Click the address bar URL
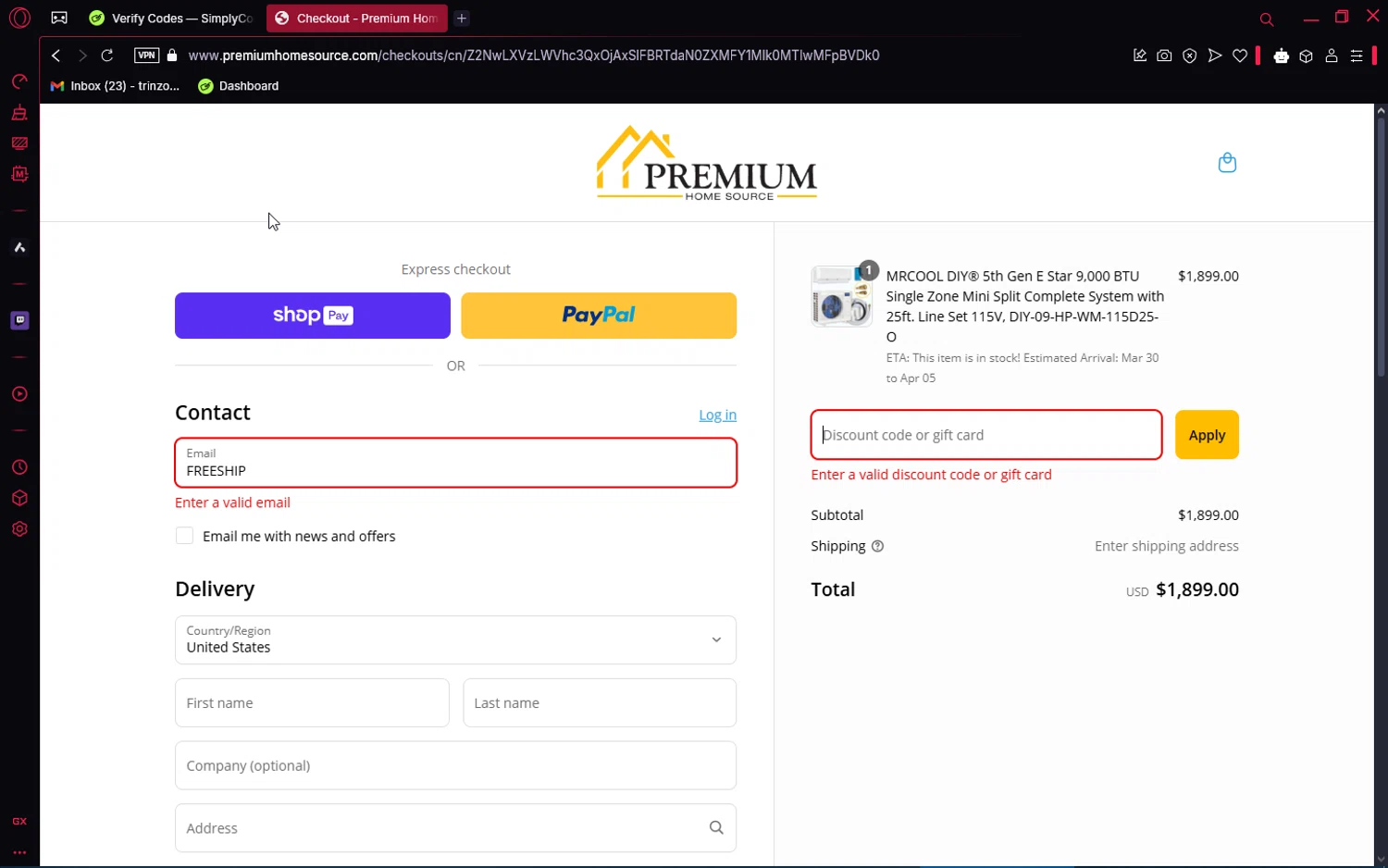This screenshot has width=1388, height=868. pyautogui.click(x=534, y=56)
